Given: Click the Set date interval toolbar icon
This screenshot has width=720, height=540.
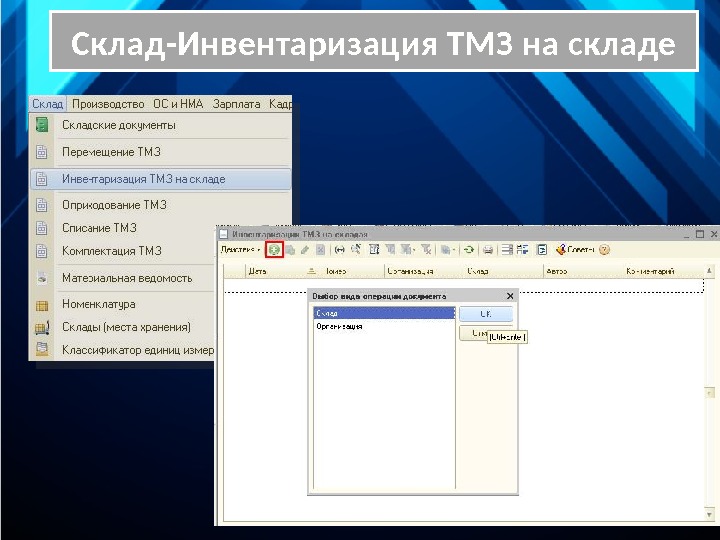Looking at the screenshot, I should coord(339,249).
